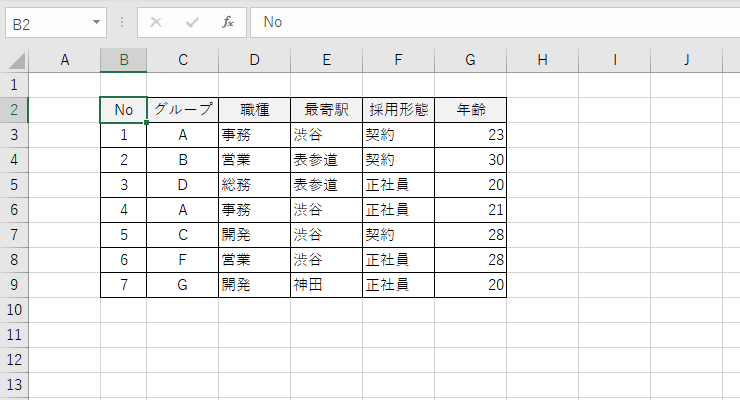Click the 採用形態 header cell
Viewport: 740px width, 400px height.
398,110
